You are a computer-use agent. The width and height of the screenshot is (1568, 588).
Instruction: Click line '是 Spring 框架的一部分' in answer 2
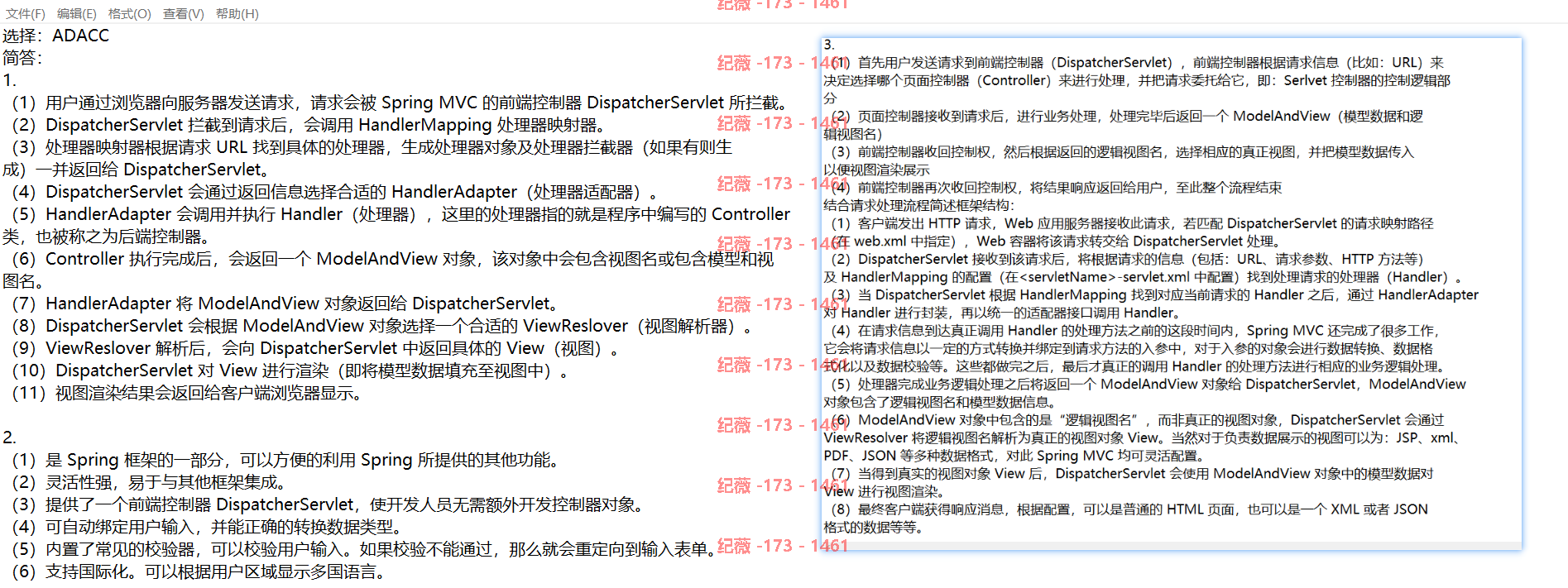coord(285,460)
